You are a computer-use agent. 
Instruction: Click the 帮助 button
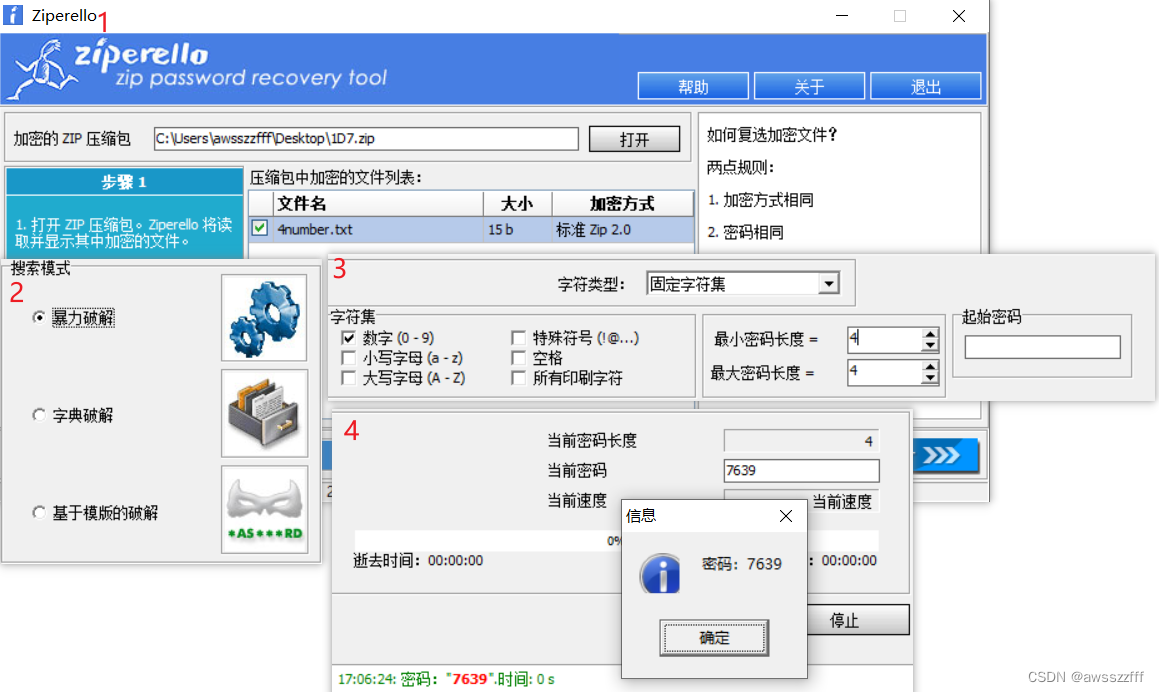693,86
